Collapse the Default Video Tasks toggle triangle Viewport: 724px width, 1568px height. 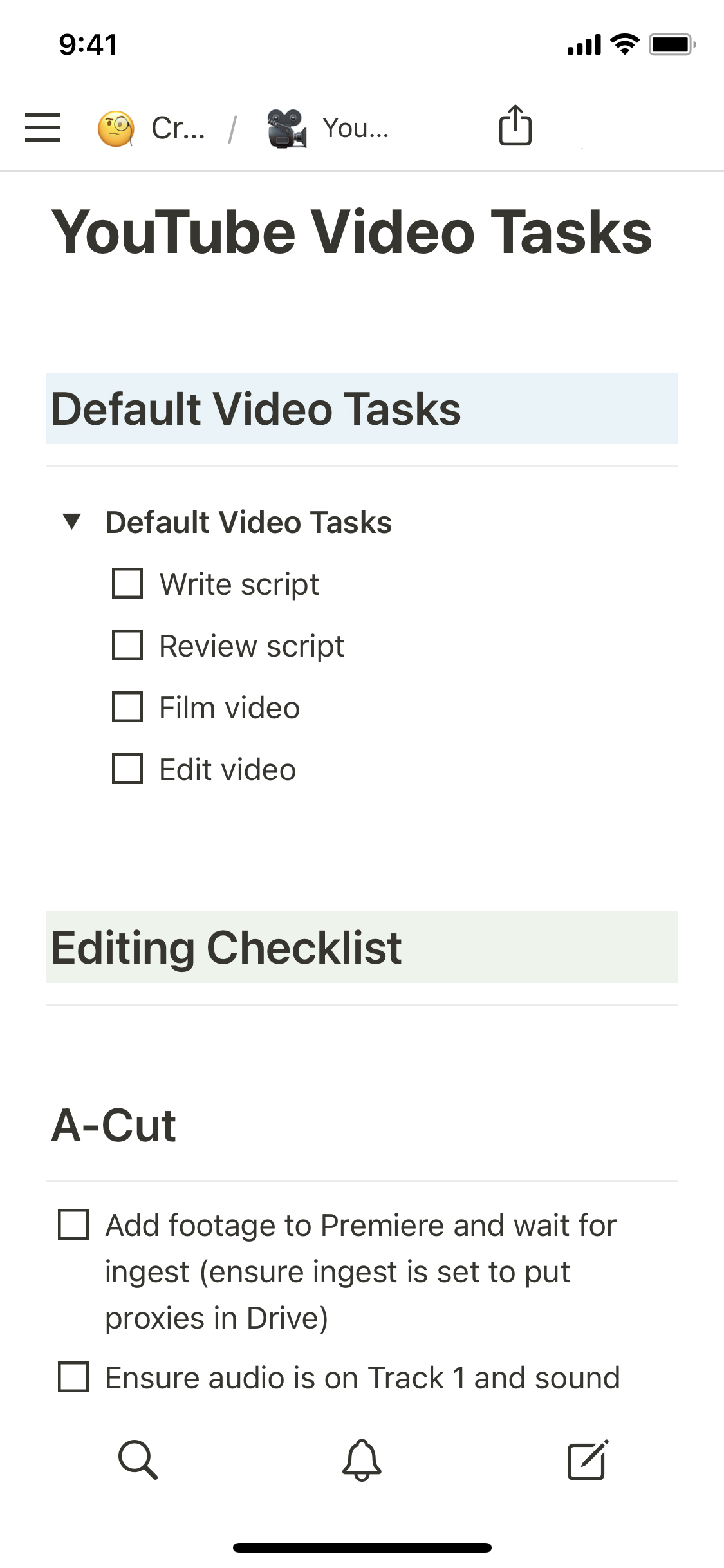72,521
